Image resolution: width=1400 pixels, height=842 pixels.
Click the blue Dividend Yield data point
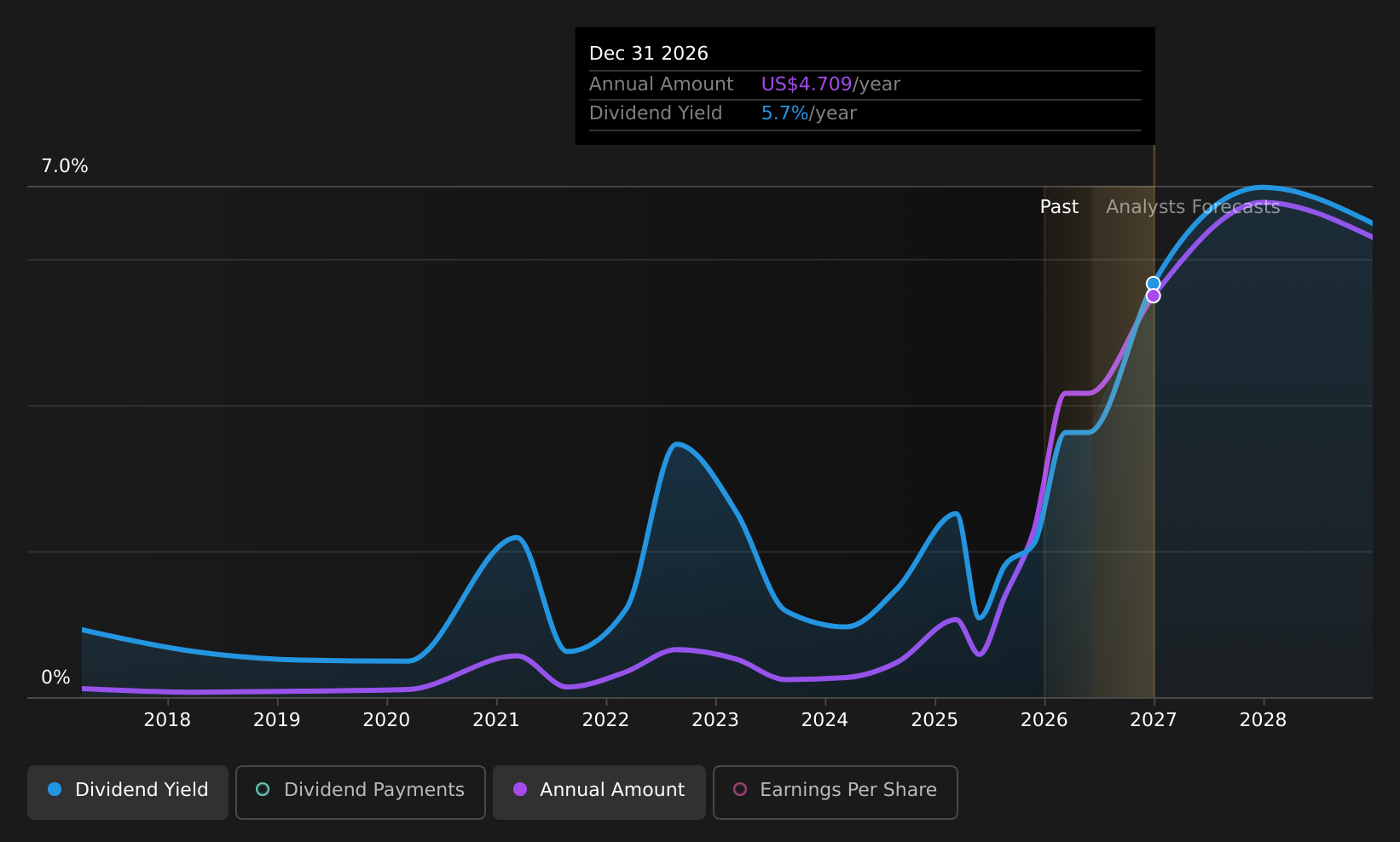pyautogui.click(x=1153, y=284)
